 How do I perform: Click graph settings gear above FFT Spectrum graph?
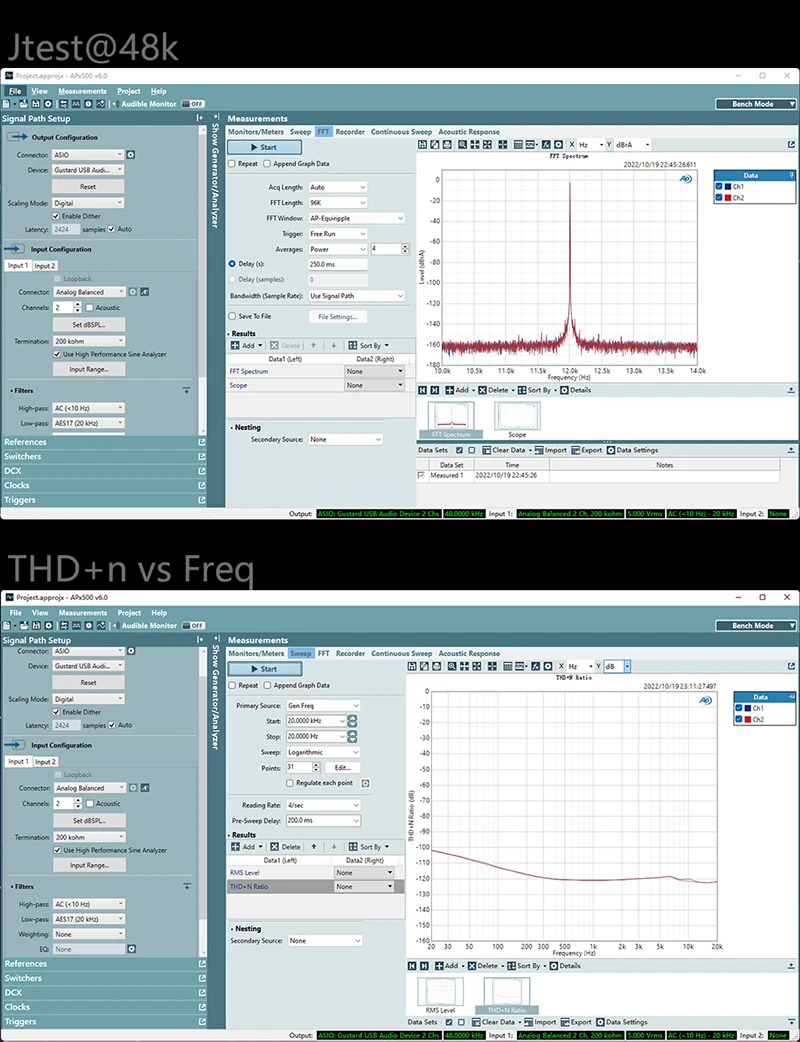[x=558, y=145]
